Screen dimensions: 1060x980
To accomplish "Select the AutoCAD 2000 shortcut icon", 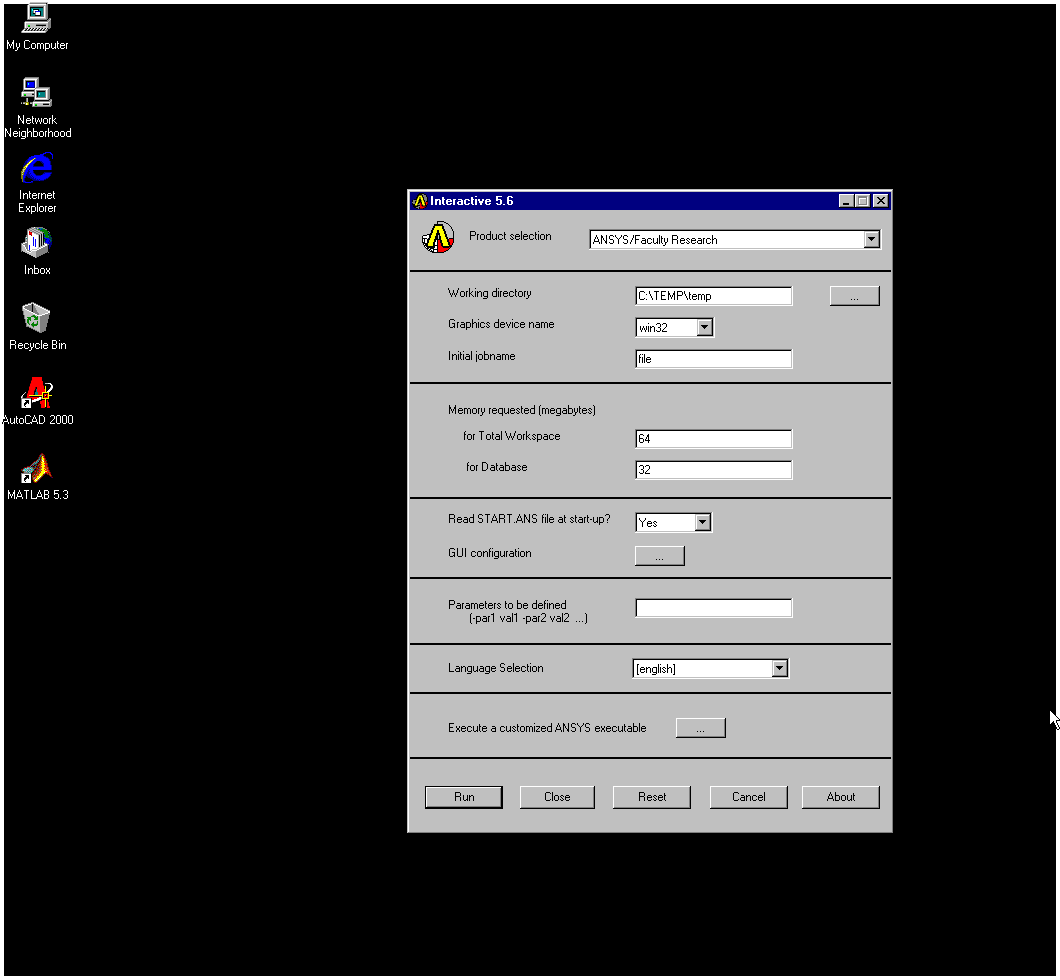I will pyautogui.click(x=37, y=393).
